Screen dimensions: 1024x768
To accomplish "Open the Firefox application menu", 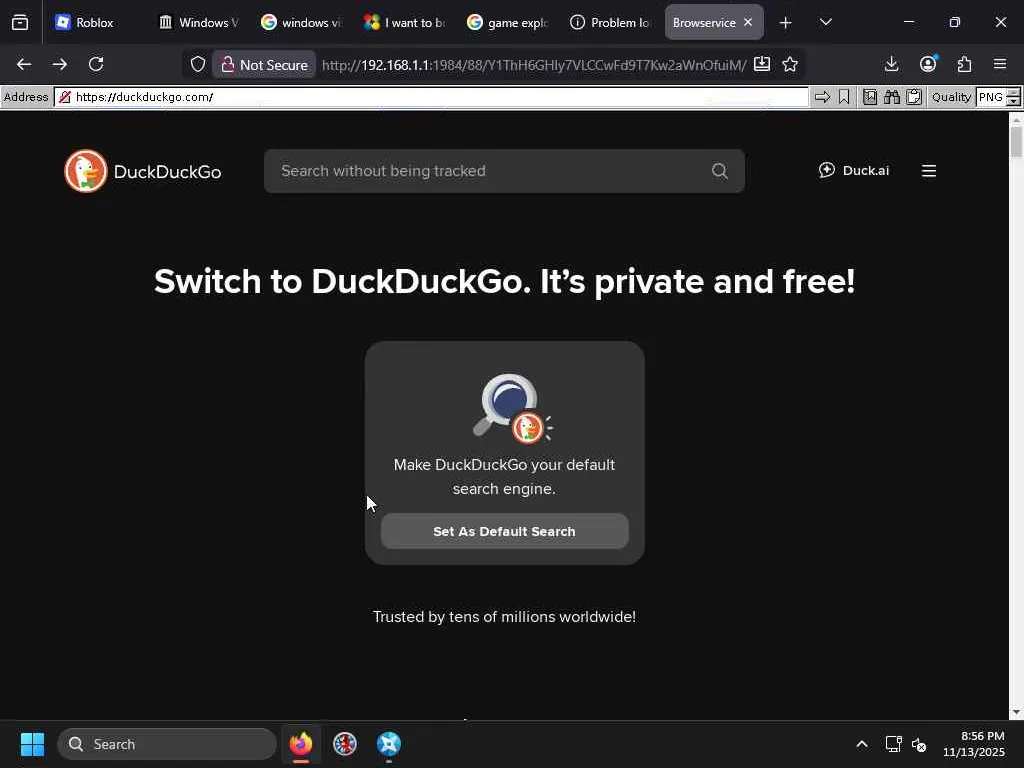I will coord(1000,64).
